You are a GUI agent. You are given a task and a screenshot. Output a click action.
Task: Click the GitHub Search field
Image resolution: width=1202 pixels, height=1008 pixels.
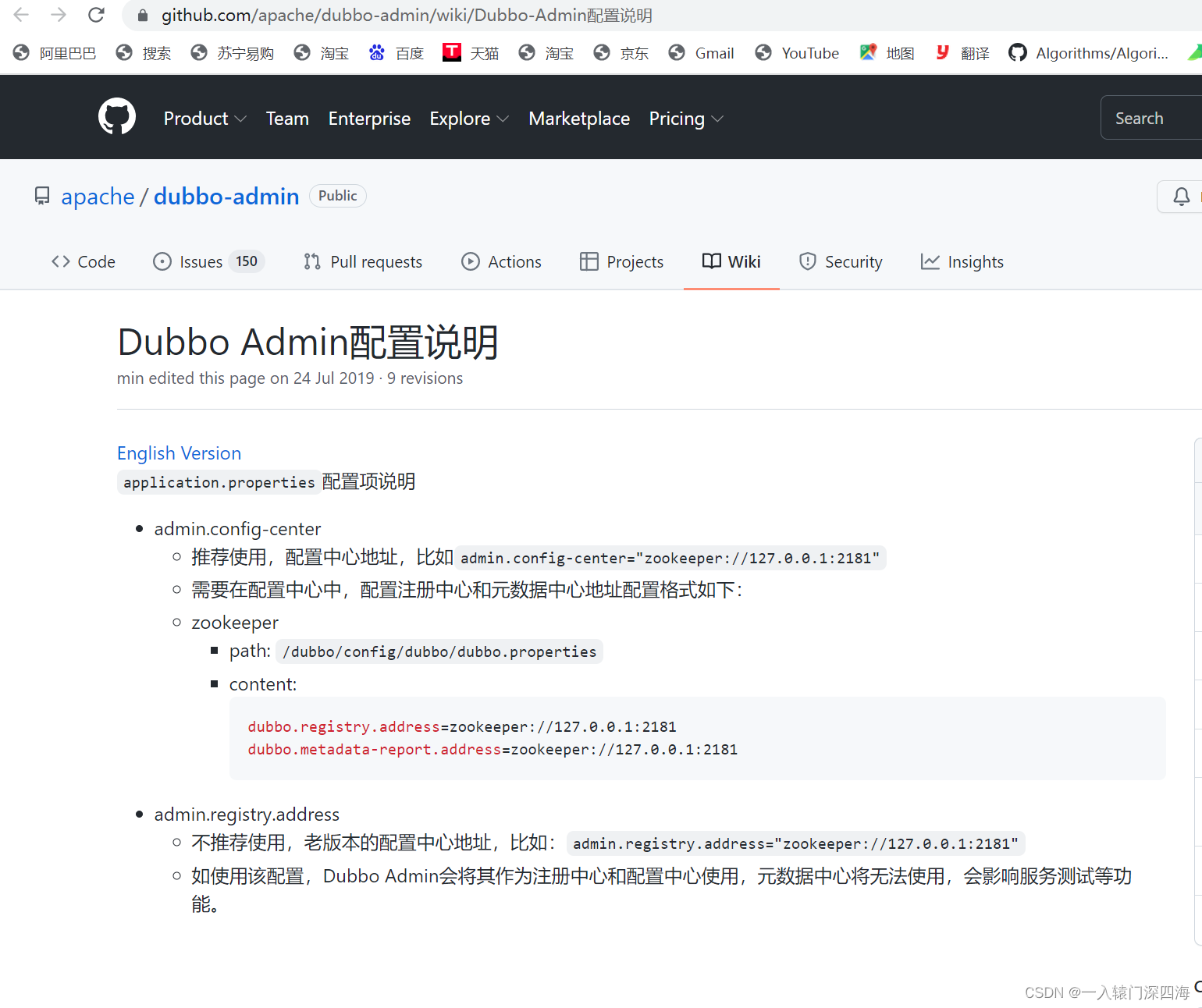click(1151, 118)
